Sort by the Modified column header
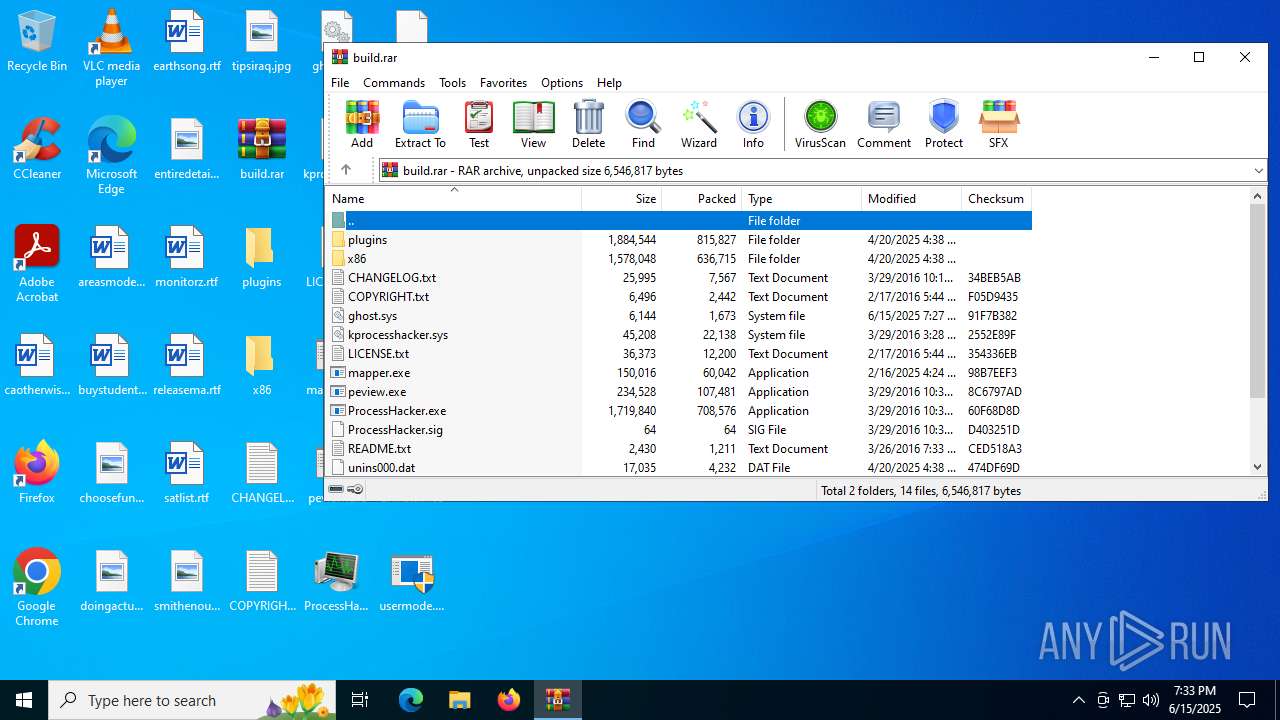Image resolution: width=1280 pixels, height=720 pixels. point(912,199)
